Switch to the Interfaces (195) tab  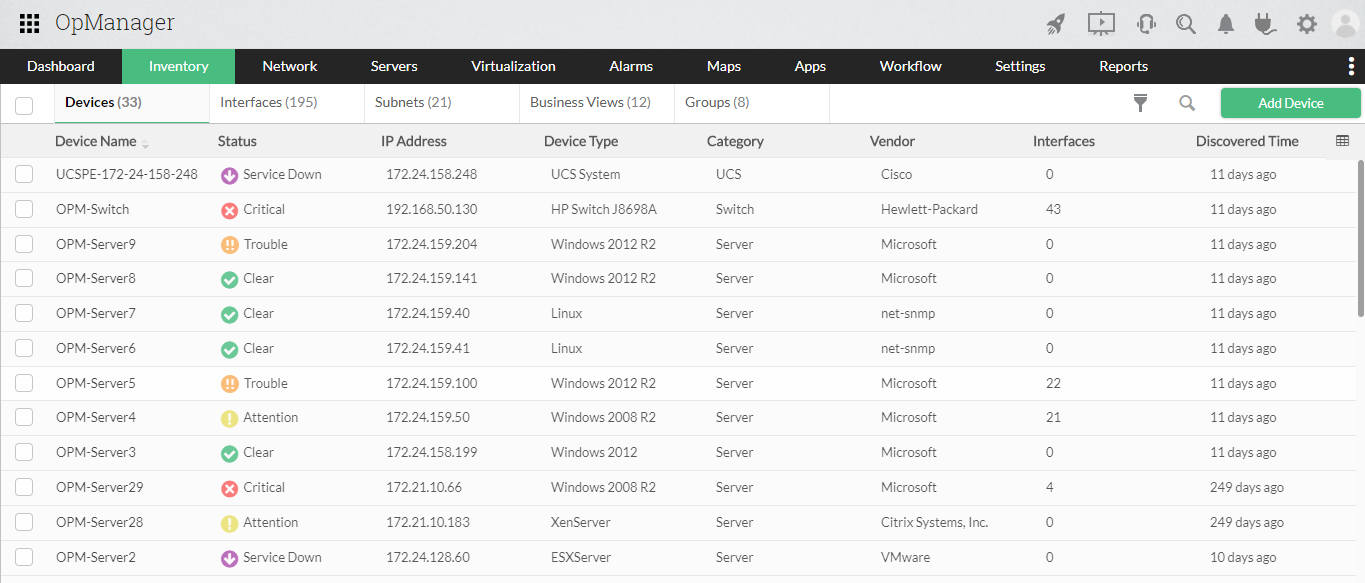pos(268,102)
